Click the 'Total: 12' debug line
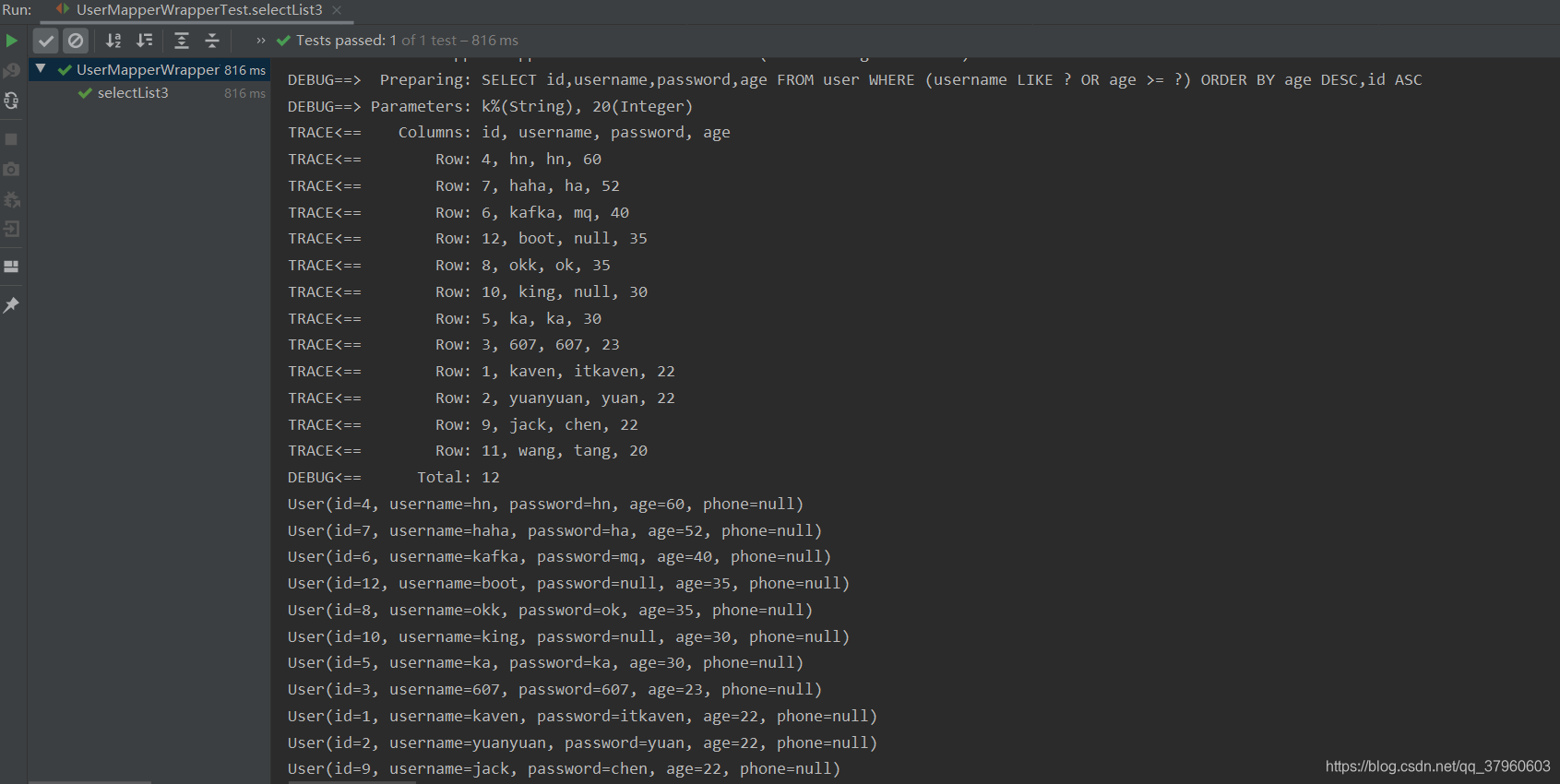Screen dimensions: 1560x784 [394, 478]
